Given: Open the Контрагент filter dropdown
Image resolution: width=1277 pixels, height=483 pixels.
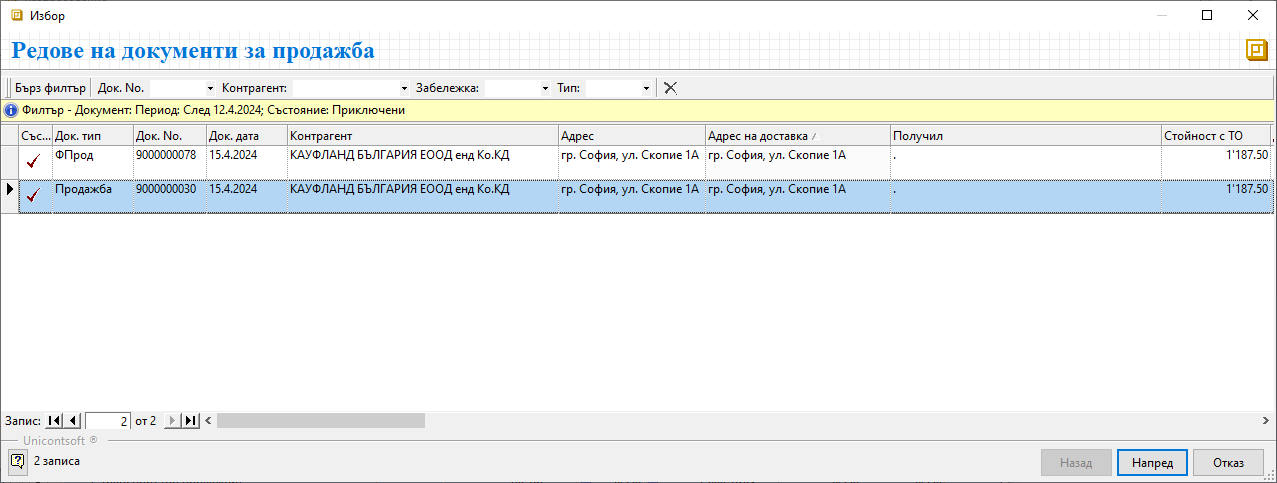Looking at the screenshot, I should click(404, 88).
